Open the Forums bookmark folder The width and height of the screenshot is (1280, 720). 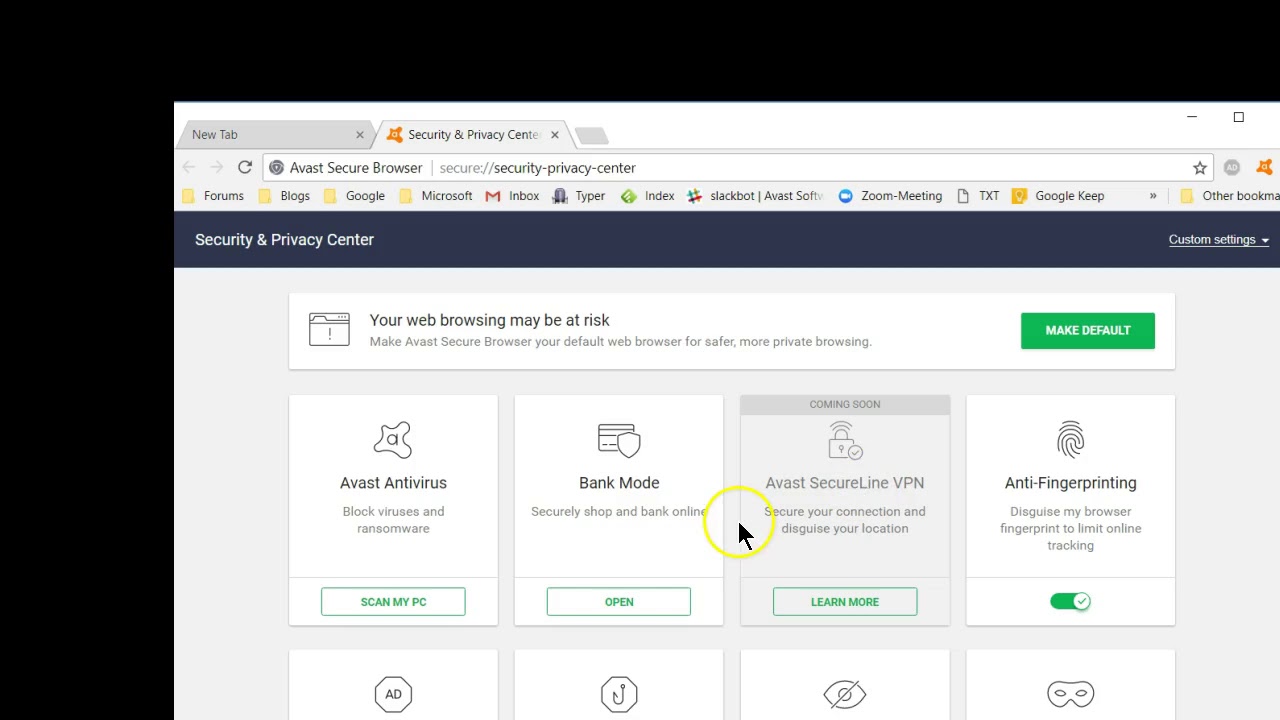tap(213, 196)
